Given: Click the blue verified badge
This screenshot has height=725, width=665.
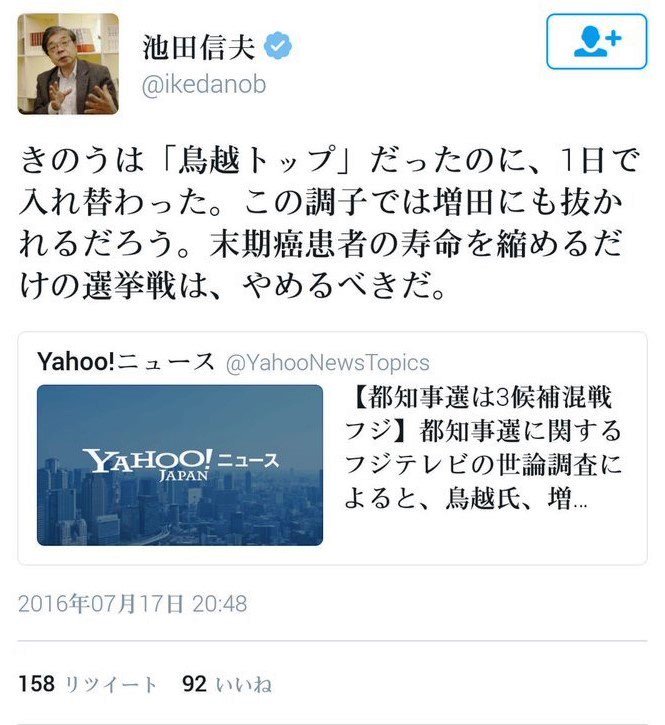Looking at the screenshot, I should [278, 45].
